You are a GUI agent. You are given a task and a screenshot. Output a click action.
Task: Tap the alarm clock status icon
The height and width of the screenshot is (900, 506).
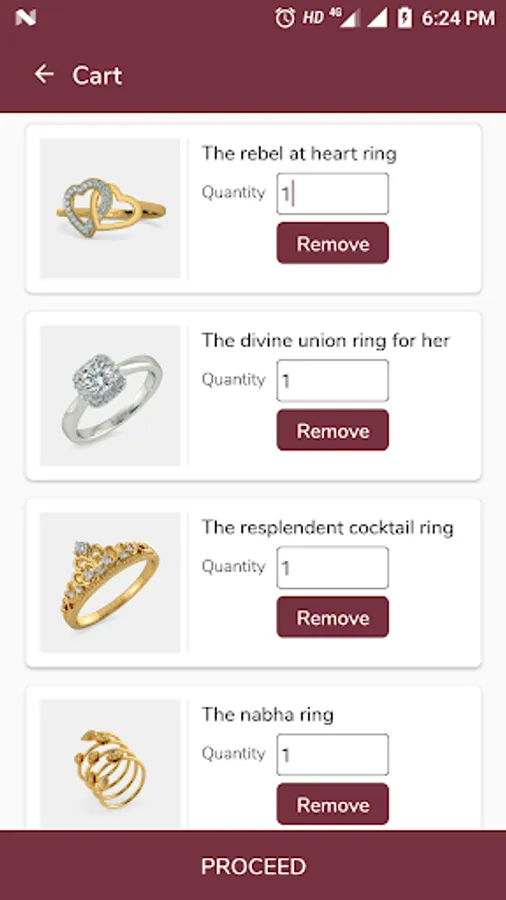click(285, 18)
